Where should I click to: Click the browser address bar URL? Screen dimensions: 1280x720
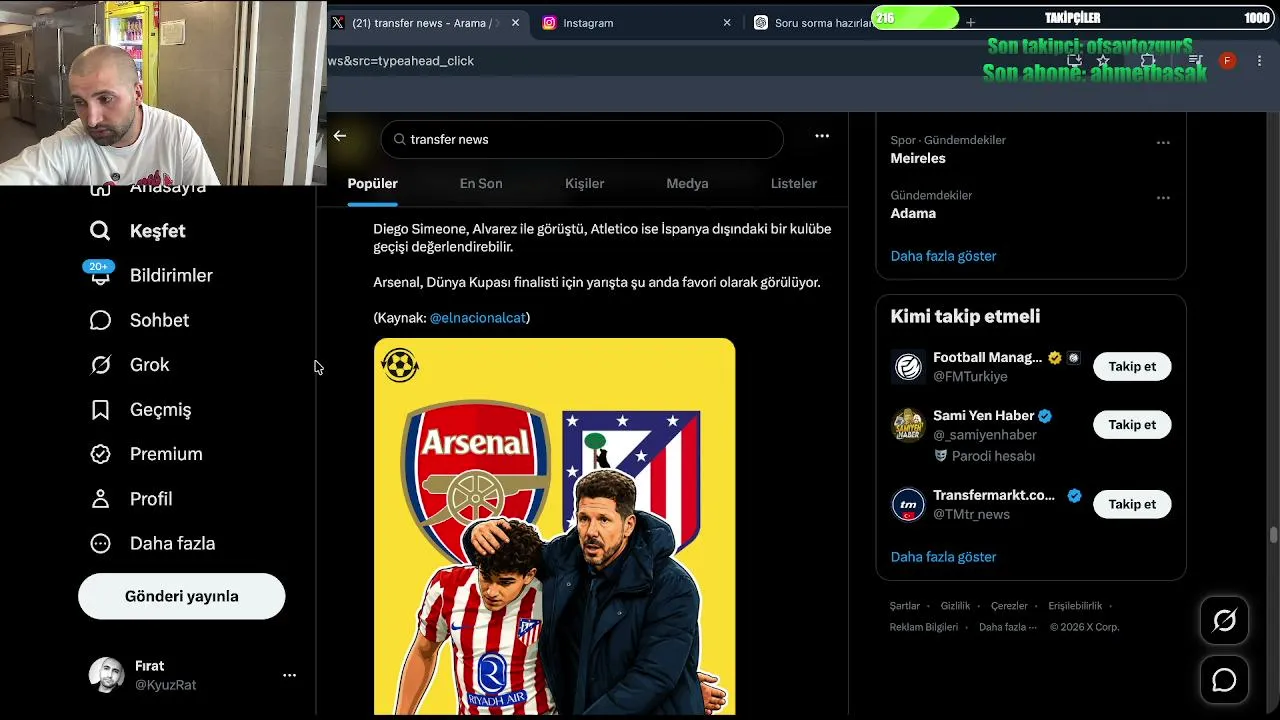pos(401,61)
